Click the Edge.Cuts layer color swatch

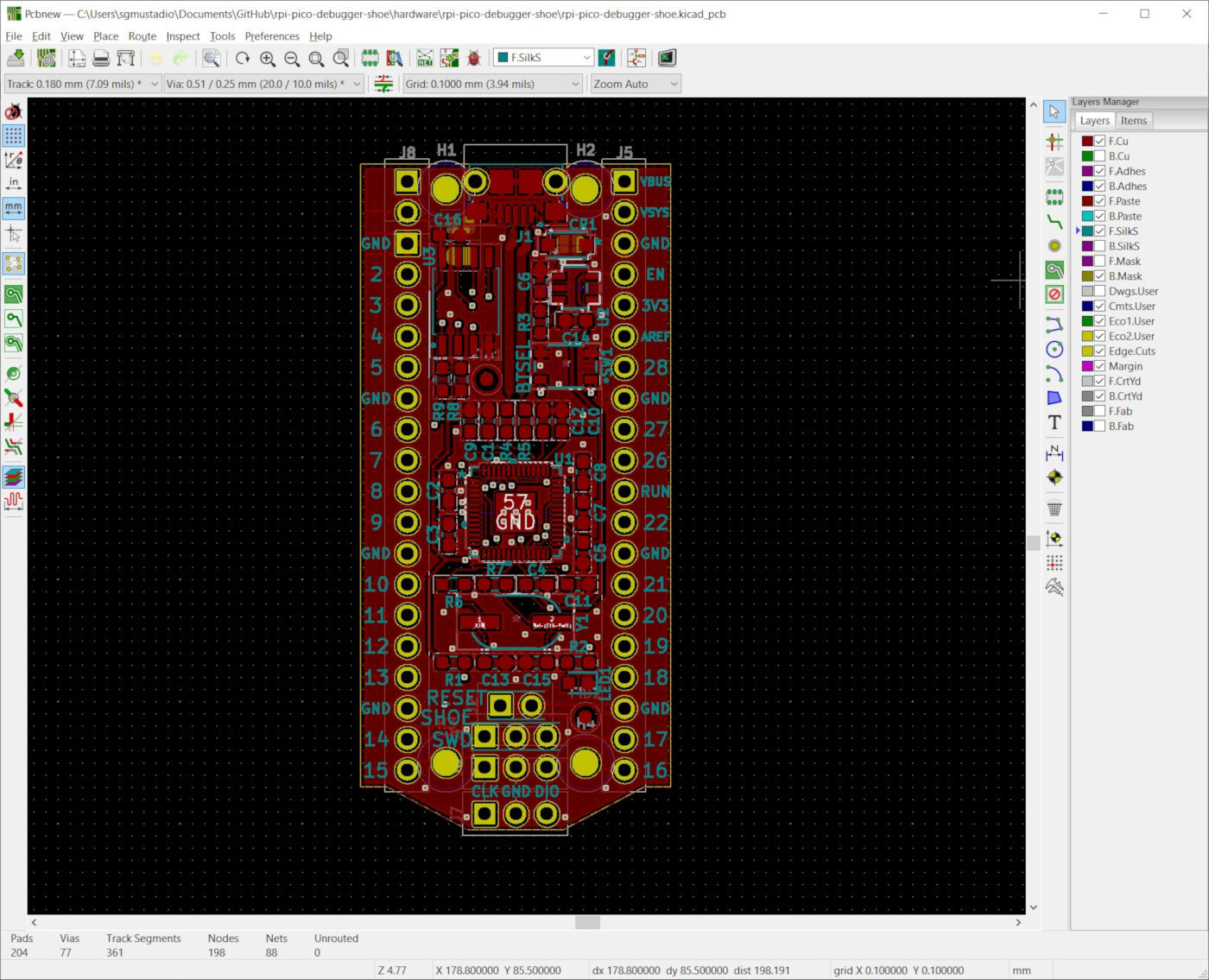[1086, 351]
